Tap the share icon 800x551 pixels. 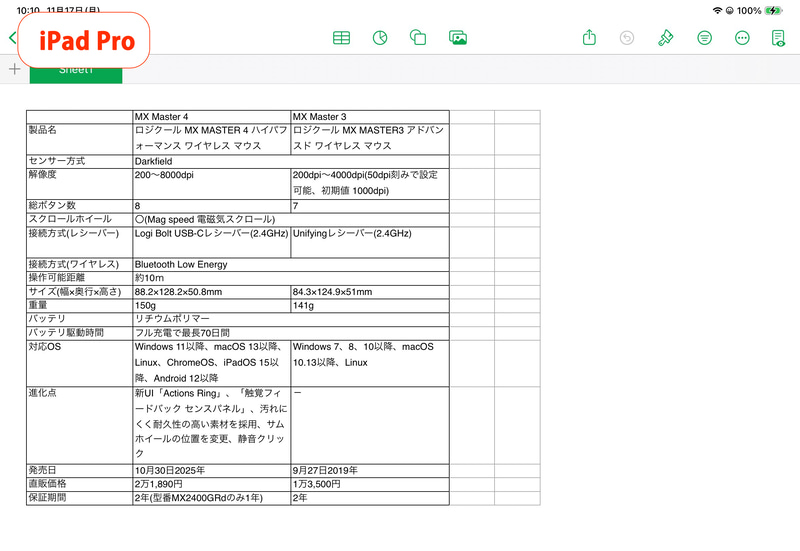click(589, 37)
